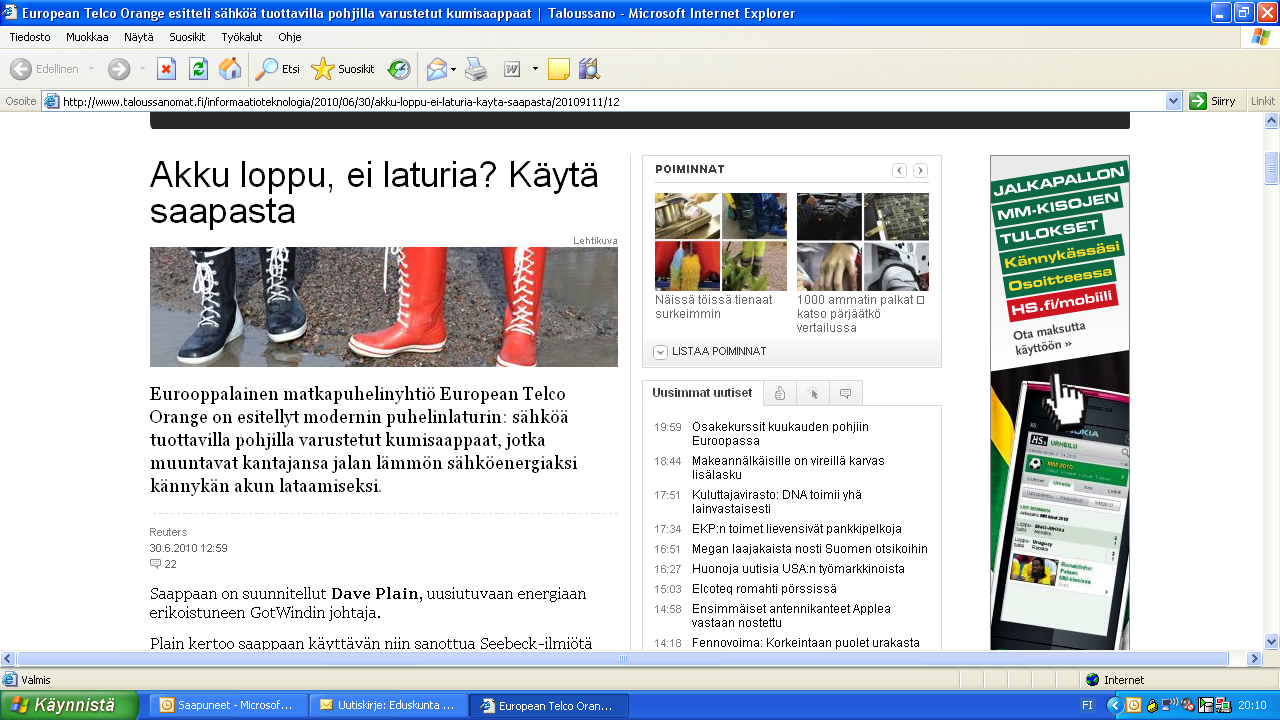Viewport: 1280px width, 720px height.
Task: Click the horizontal scrollbar right arrow
Action: pyautogui.click(x=1253, y=658)
